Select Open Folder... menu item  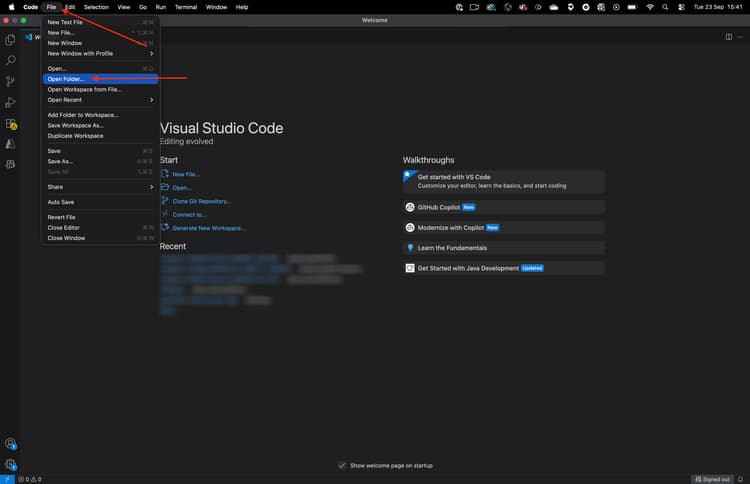pos(100,79)
